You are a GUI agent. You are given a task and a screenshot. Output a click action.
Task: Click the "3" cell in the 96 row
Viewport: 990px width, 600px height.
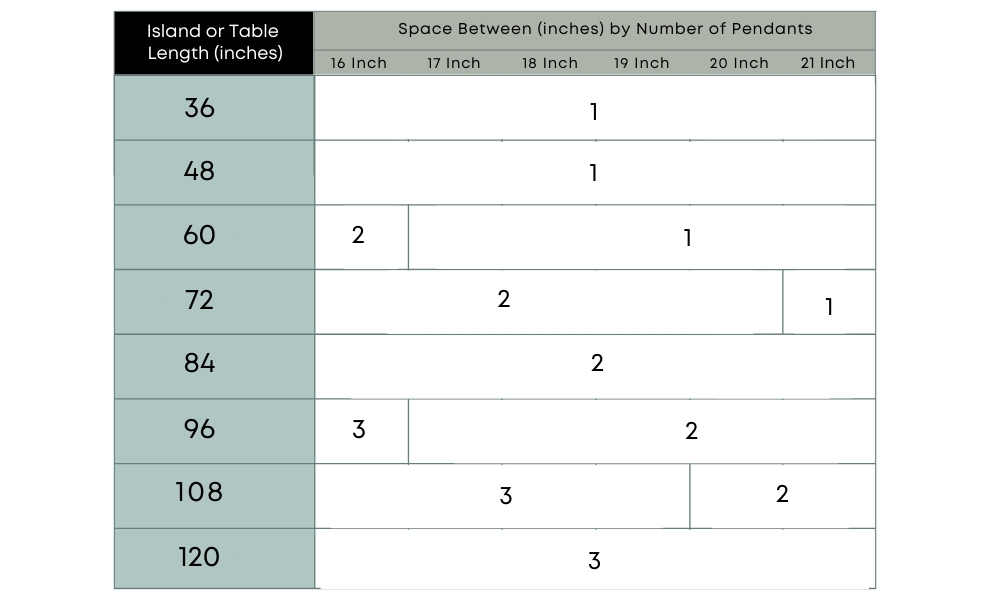359,430
